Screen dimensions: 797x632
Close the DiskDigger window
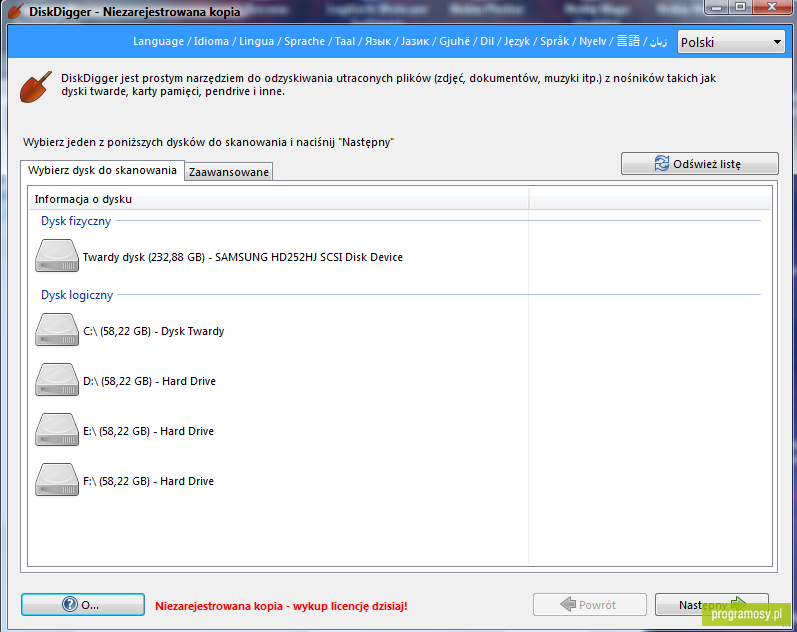773,7
